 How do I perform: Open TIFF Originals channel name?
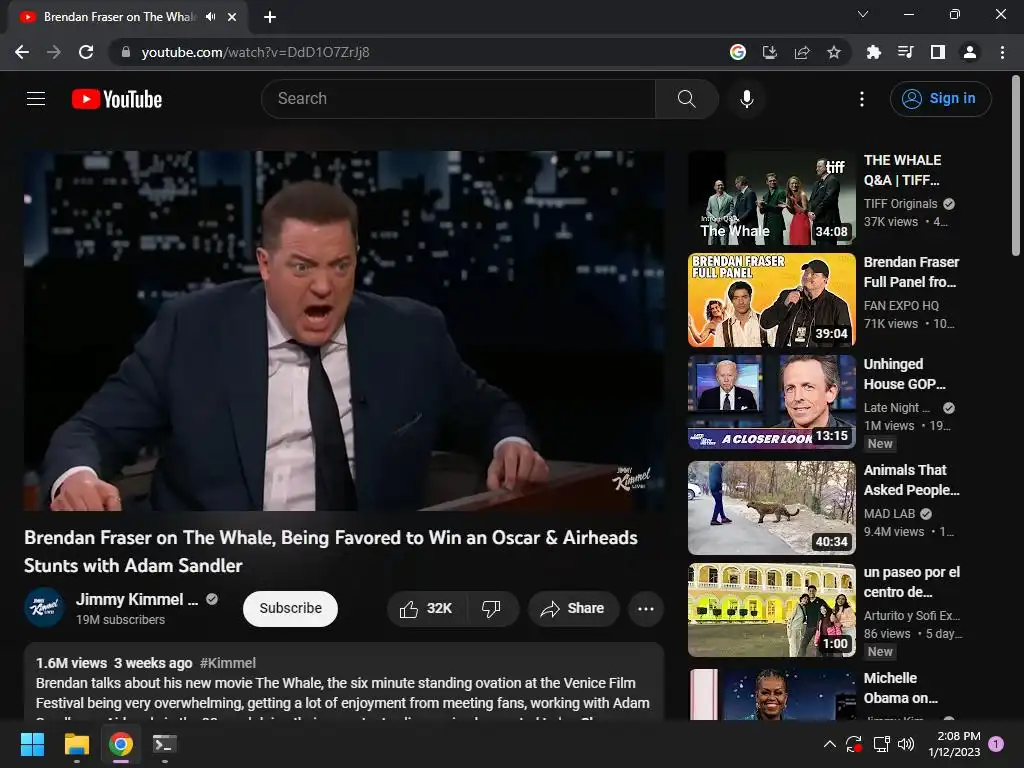900,204
